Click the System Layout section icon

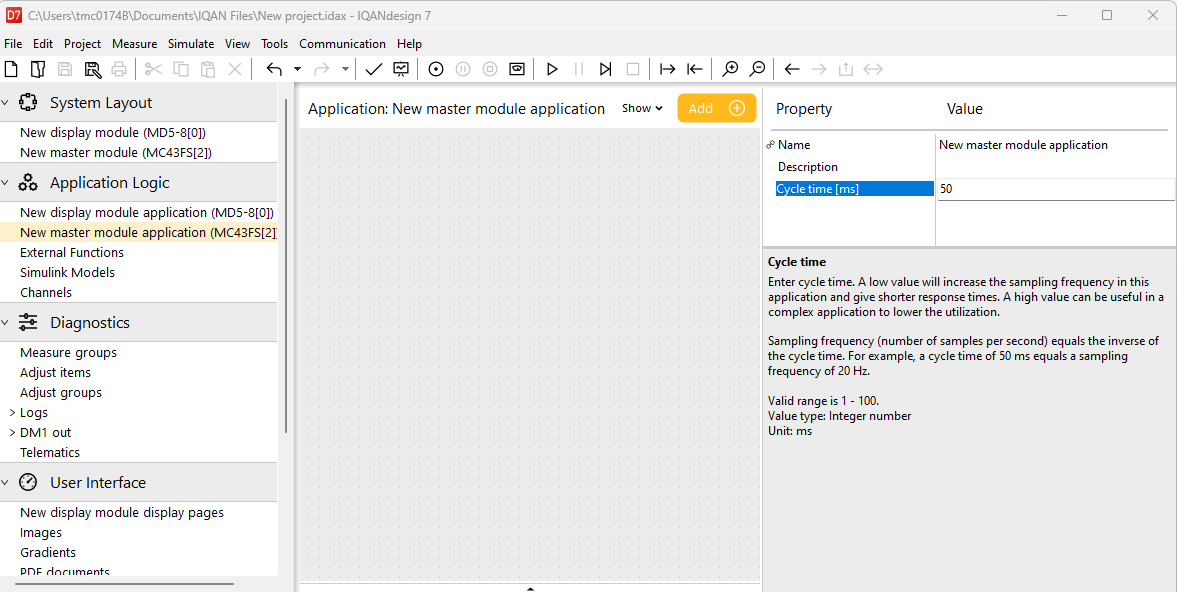(28, 103)
